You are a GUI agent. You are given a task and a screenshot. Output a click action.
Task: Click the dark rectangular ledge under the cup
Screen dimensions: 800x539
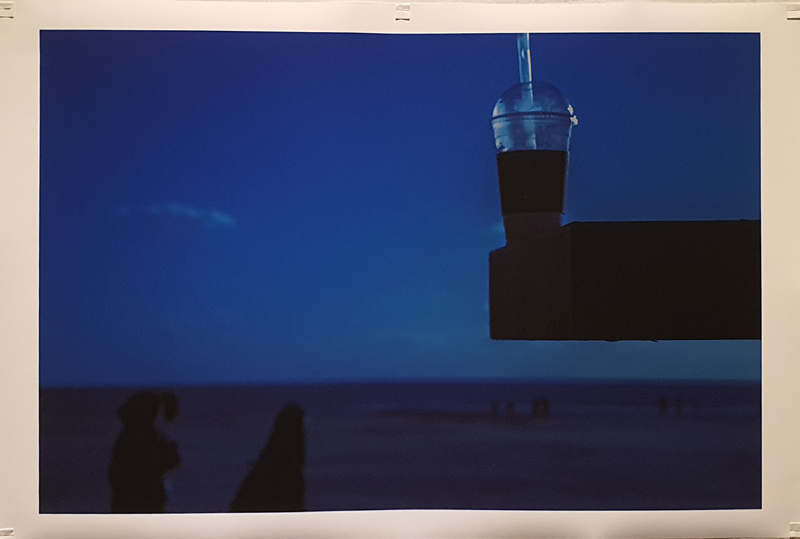tap(625, 281)
